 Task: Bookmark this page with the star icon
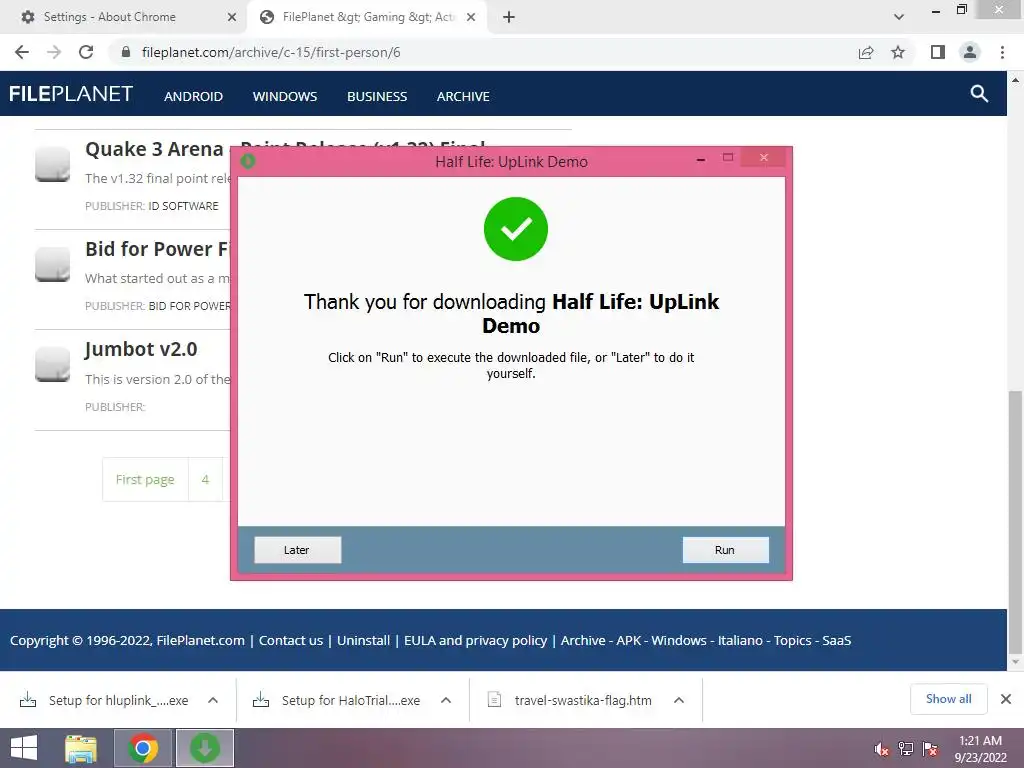(898, 52)
